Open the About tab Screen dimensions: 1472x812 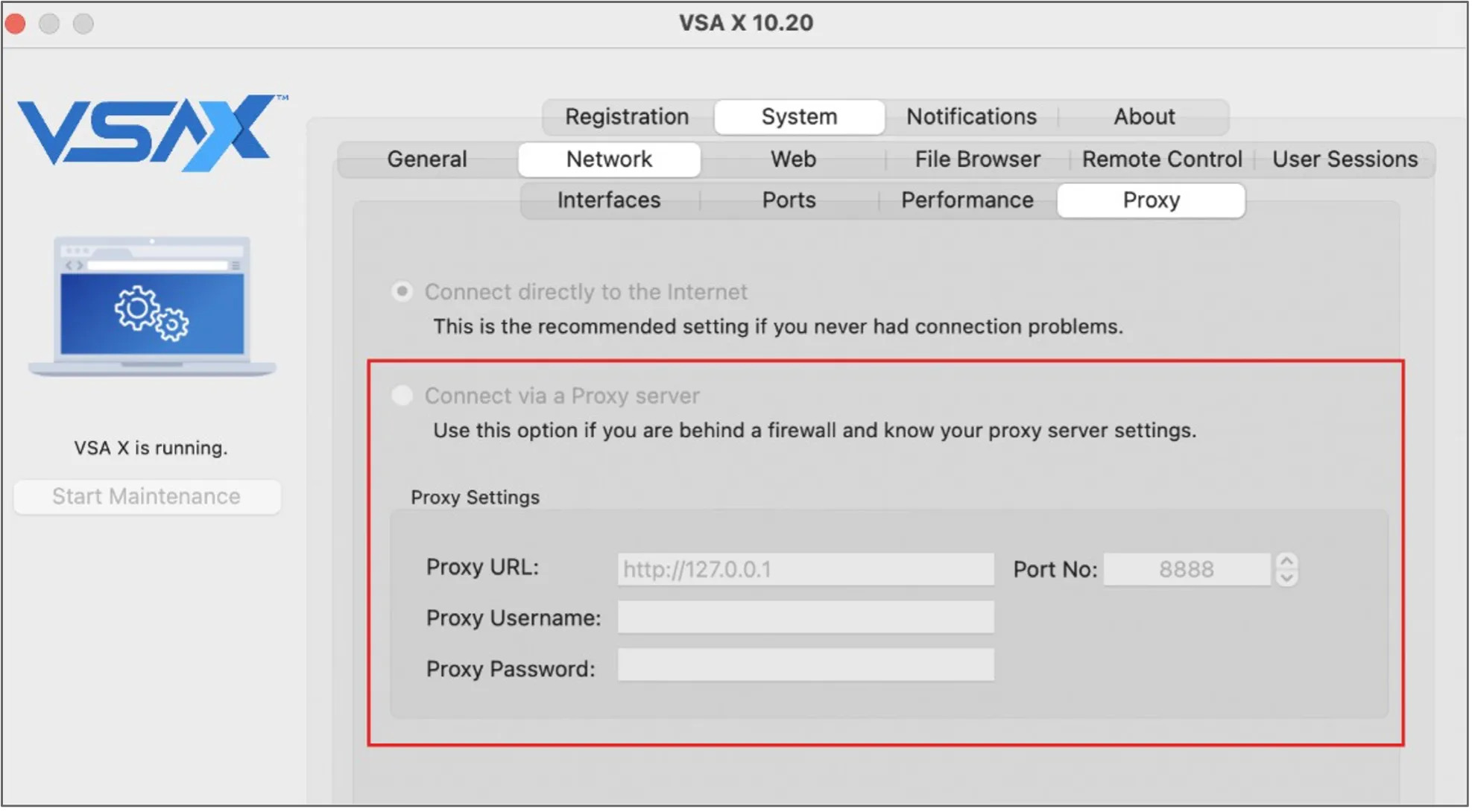click(1144, 117)
